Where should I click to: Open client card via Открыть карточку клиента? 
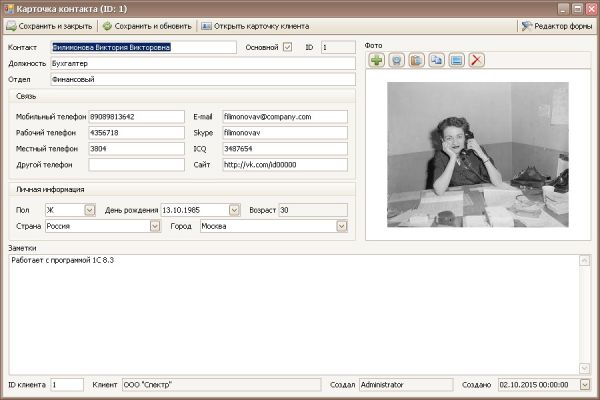click(x=255, y=25)
